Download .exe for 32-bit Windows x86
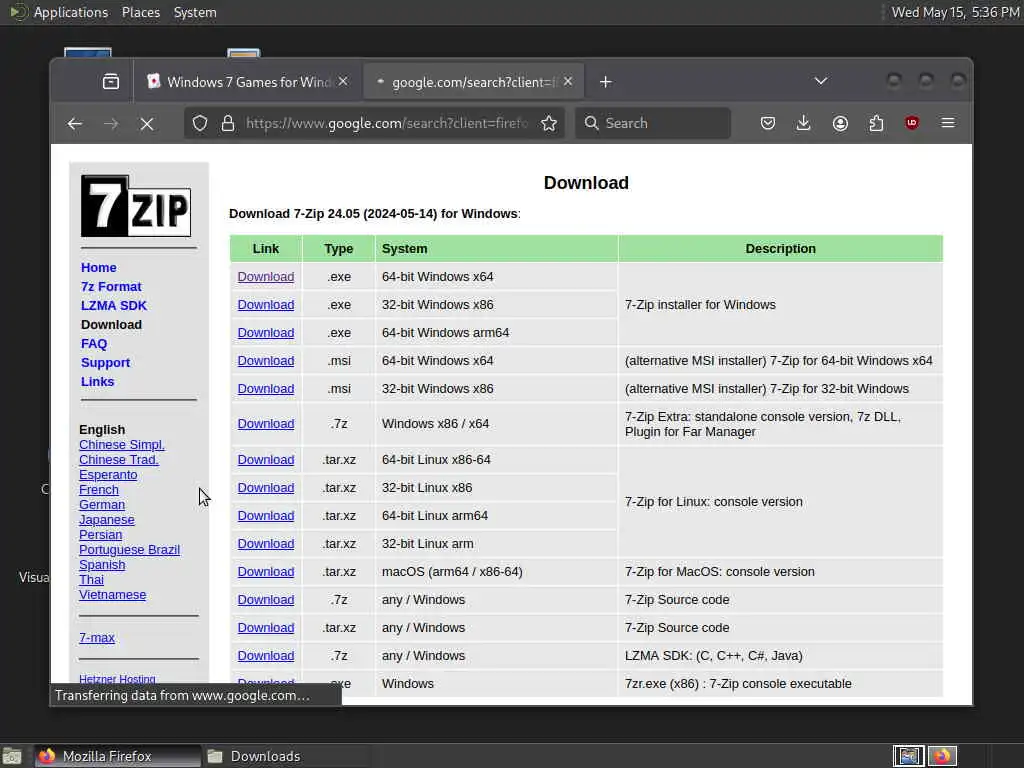 (x=266, y=305)
